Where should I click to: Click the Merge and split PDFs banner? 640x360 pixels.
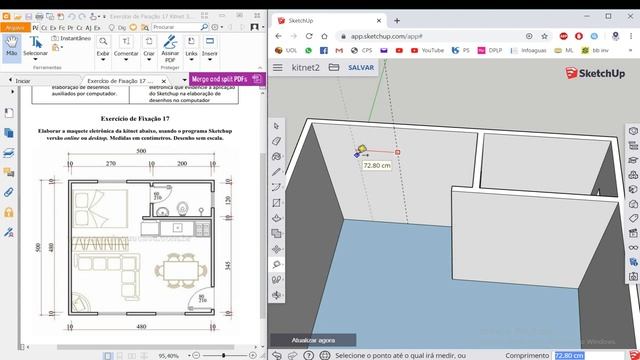click(x=227, y=79)
